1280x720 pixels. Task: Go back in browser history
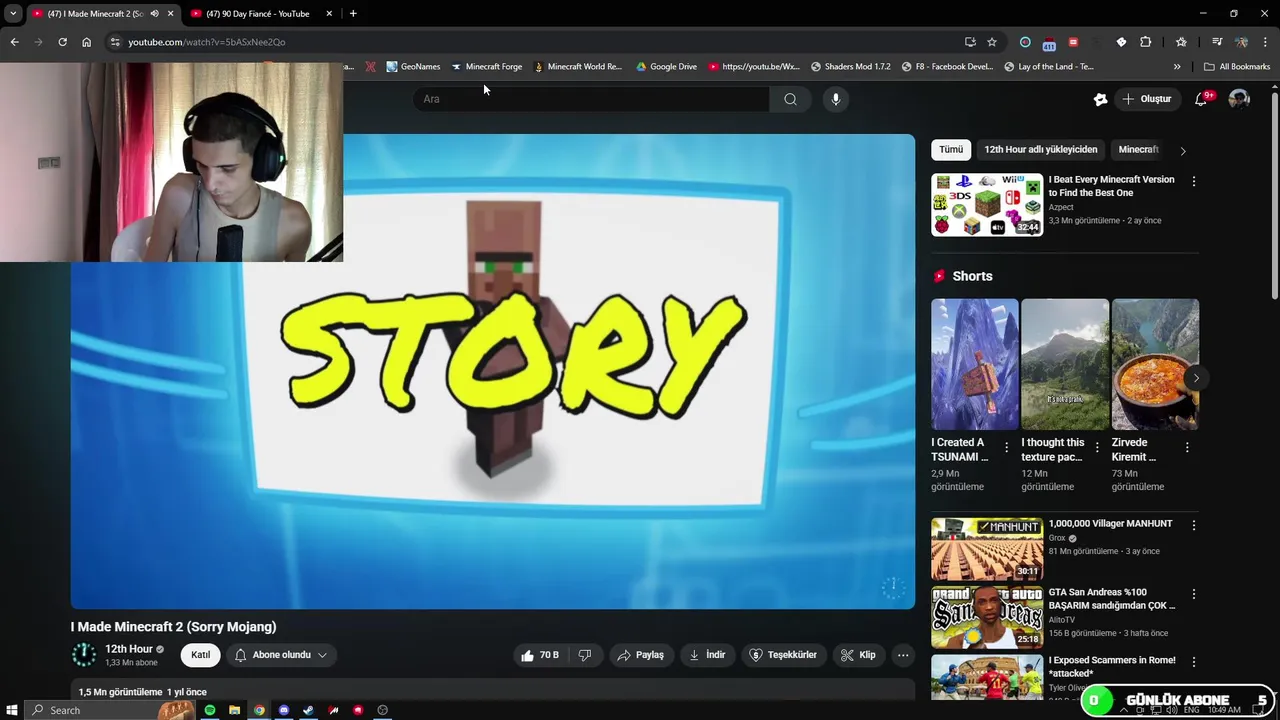click(x=14, y=42)
